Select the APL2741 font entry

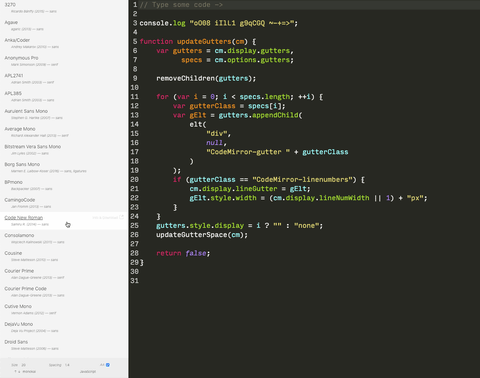14,76
